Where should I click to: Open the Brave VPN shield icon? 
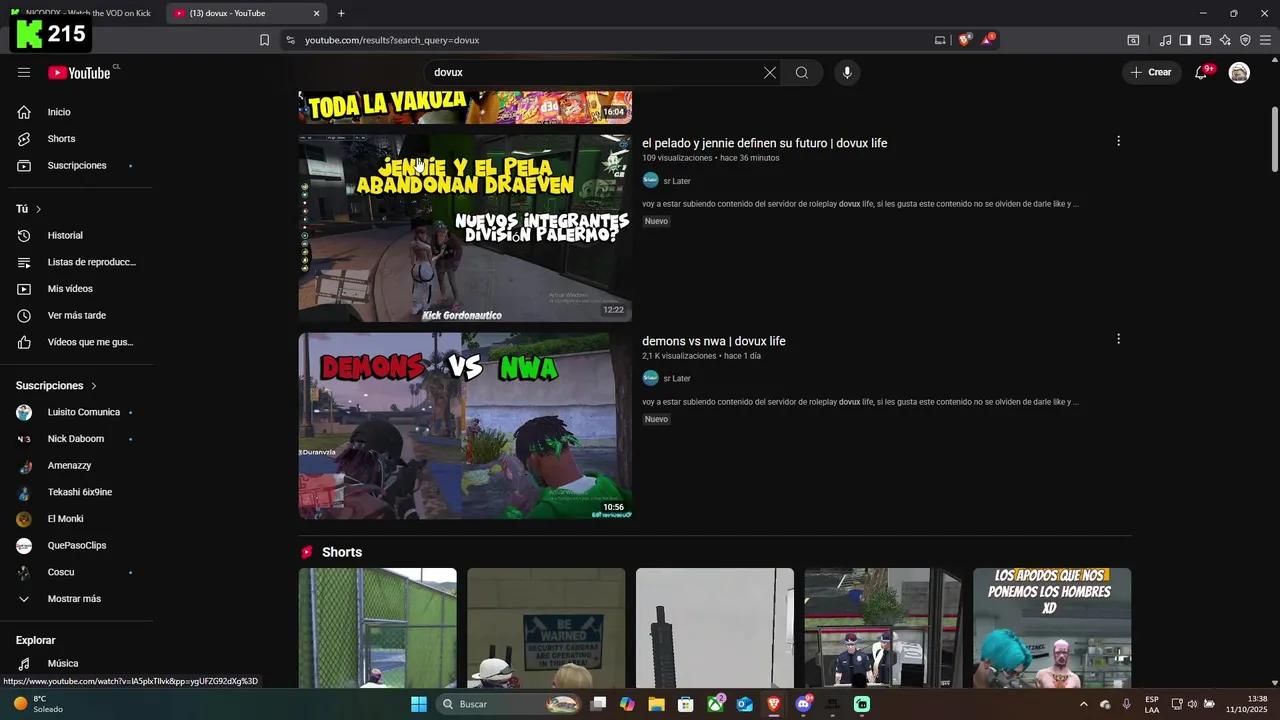click(1245, 40)
